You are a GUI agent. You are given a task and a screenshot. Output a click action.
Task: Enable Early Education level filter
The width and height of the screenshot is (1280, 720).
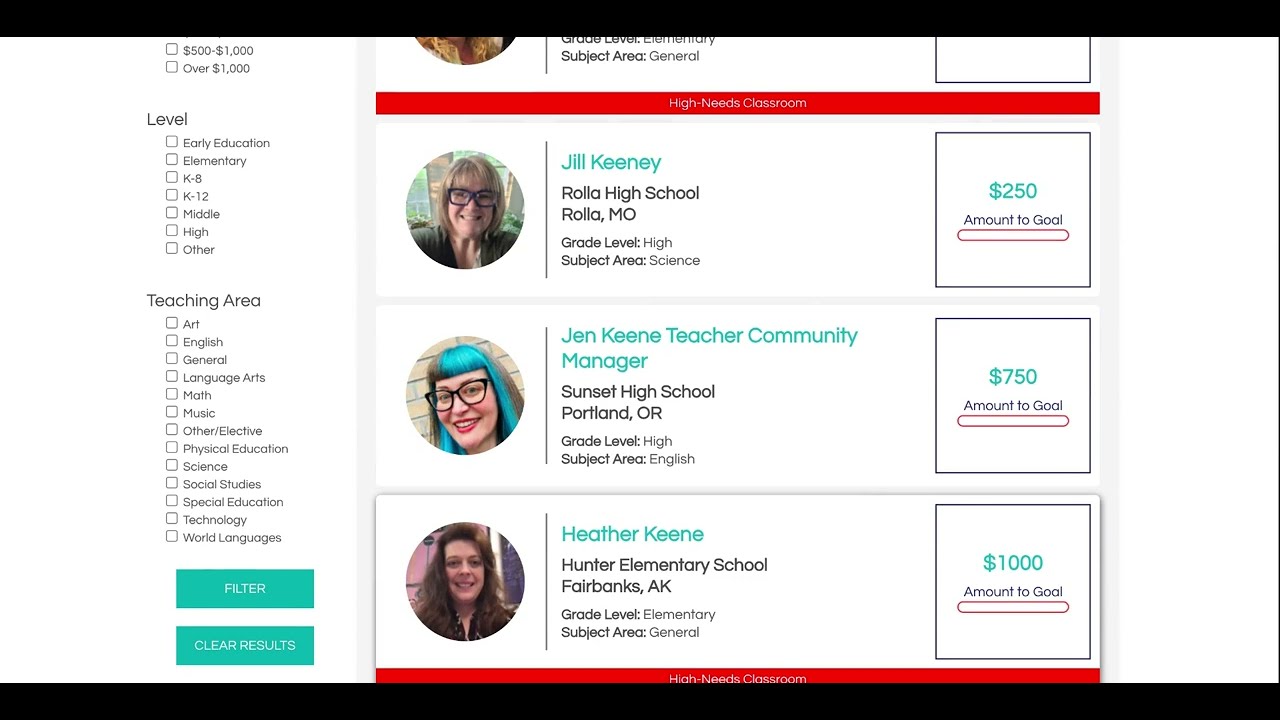tap(172, 142)
